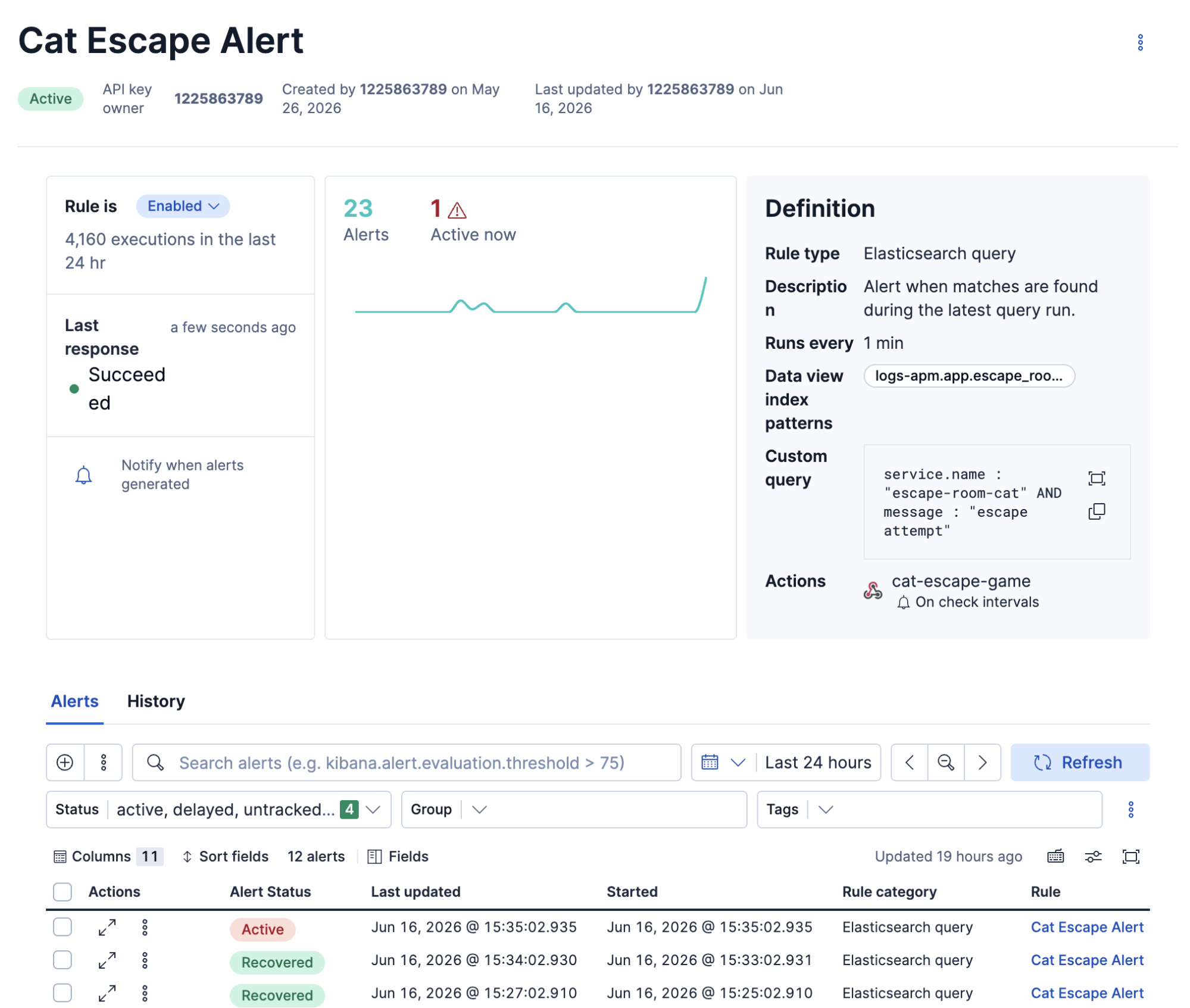Open the Group filter dropdown
The image size is (1190, 1008).
574,809
